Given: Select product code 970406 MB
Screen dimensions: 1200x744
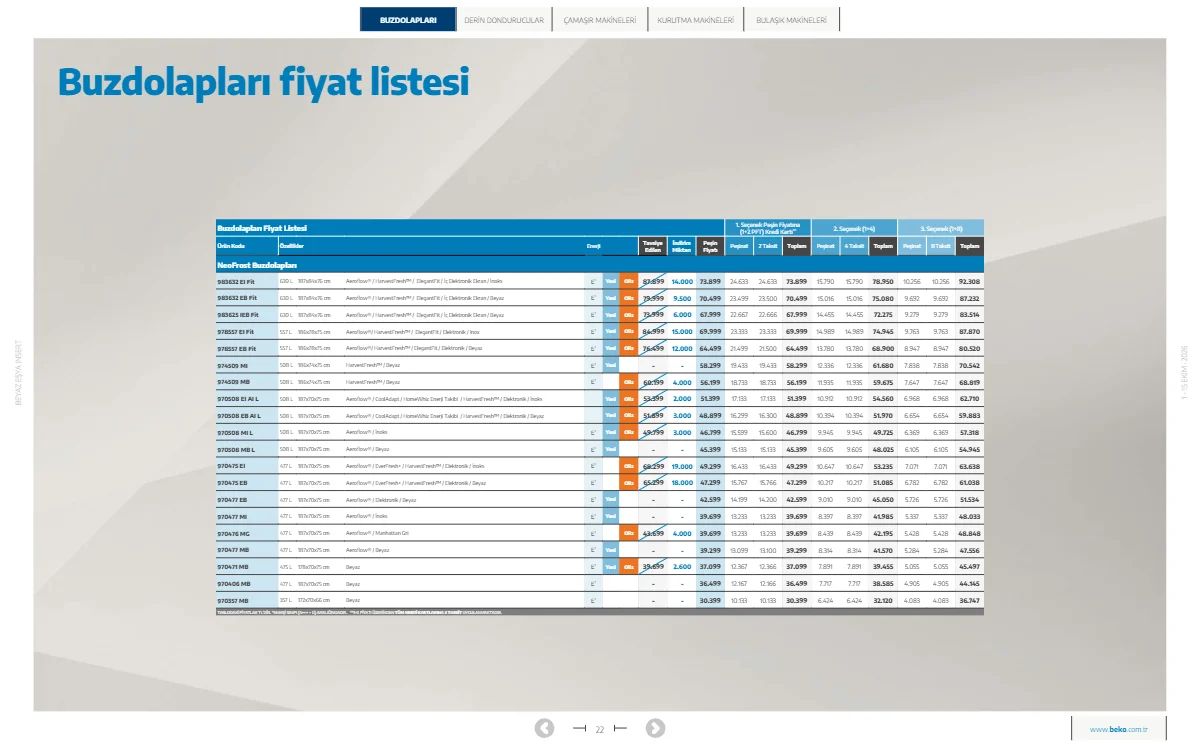Looking at the screenshot, I should pos(234,584).
